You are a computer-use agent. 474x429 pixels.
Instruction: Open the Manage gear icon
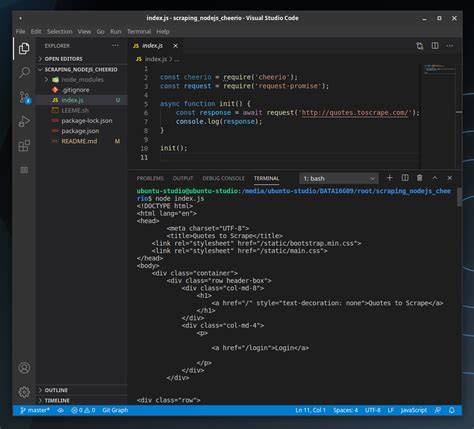[x=24, y=392]
